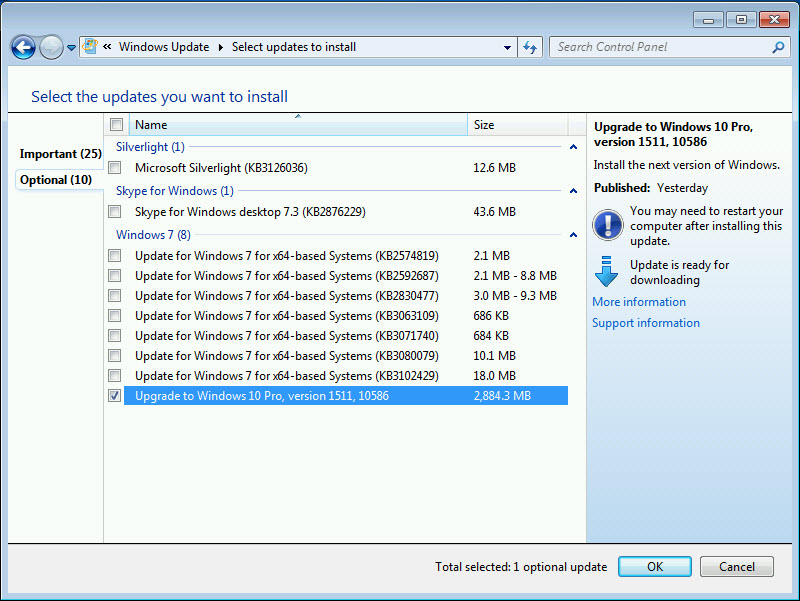The image size is (800, 601).
Task: Switch to the Important (25) tab
Action: point(60,154)
